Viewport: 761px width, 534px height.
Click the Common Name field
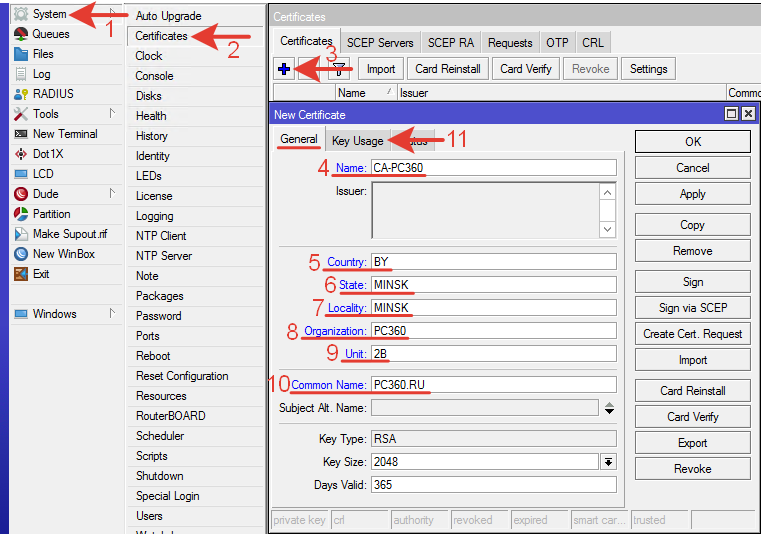click(x=494, y=385)
